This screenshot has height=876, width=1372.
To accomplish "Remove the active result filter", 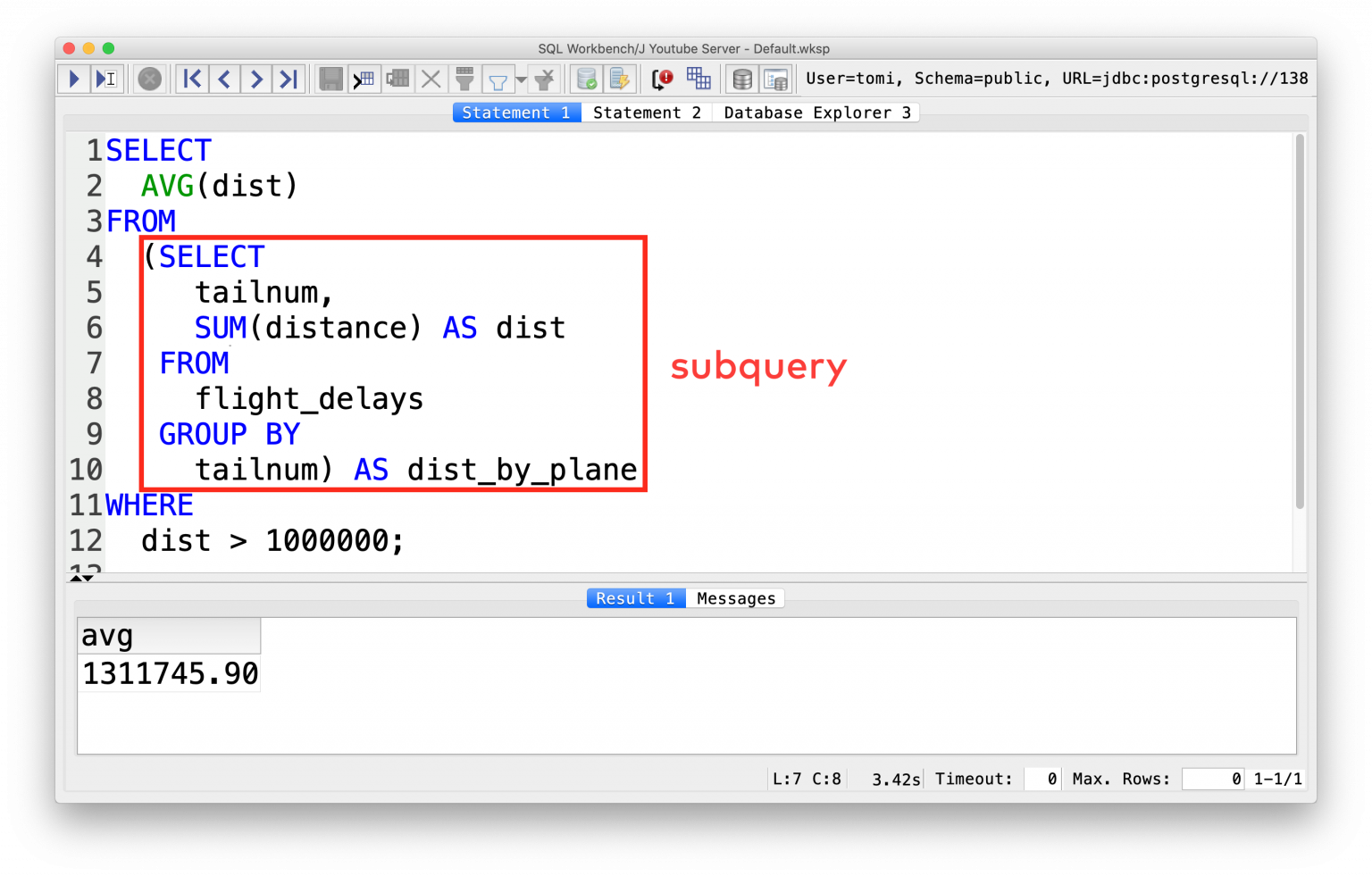I will pyautogui.click(x=544, y=79).
